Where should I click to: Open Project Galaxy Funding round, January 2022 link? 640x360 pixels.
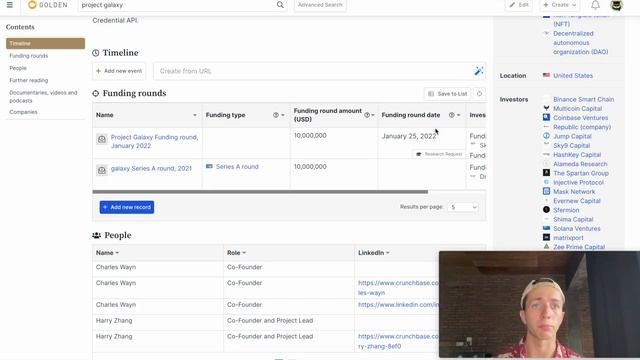click(154, 141)
